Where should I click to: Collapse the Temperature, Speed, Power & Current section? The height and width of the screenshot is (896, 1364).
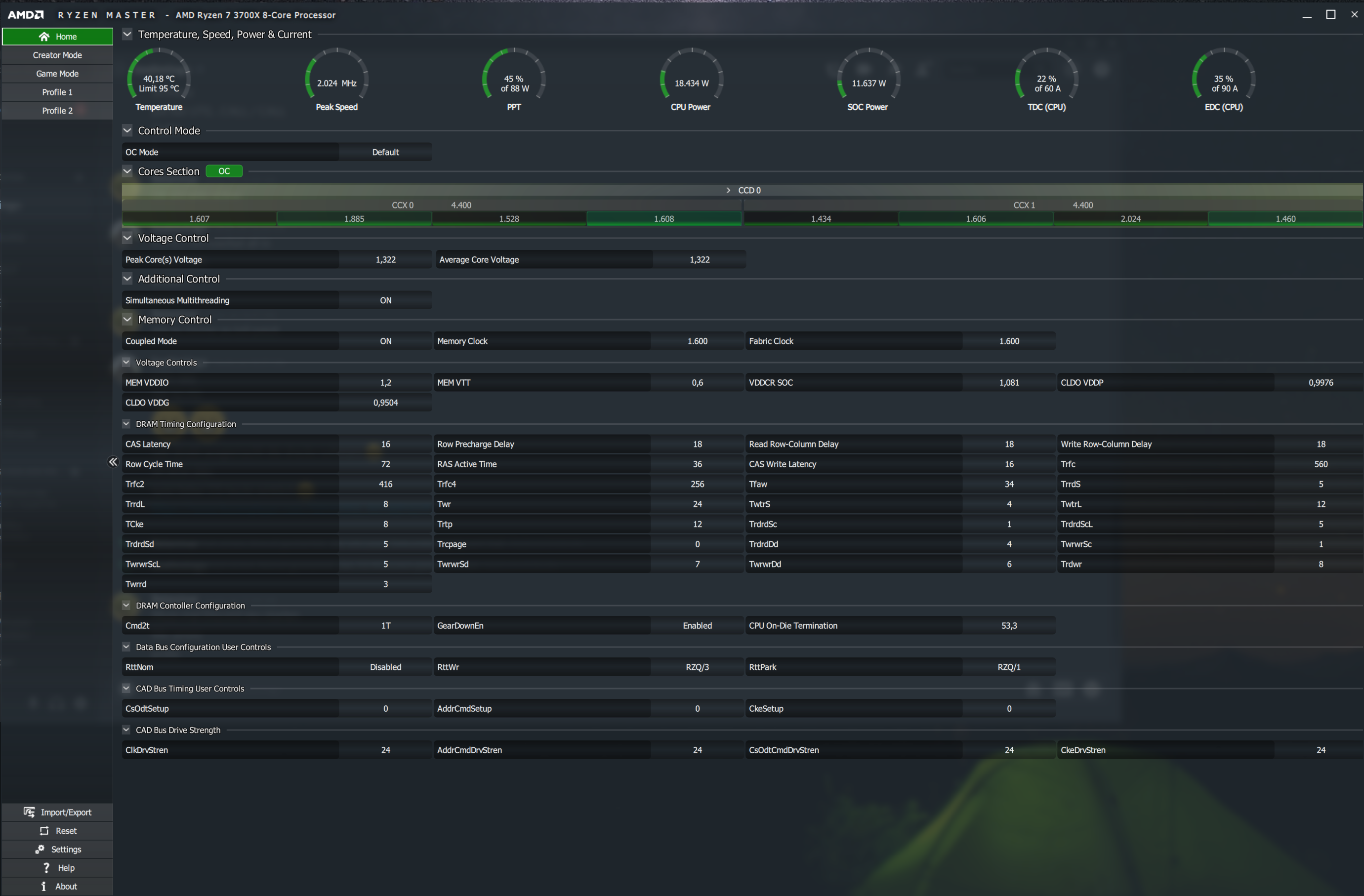(x=127, y=35)
